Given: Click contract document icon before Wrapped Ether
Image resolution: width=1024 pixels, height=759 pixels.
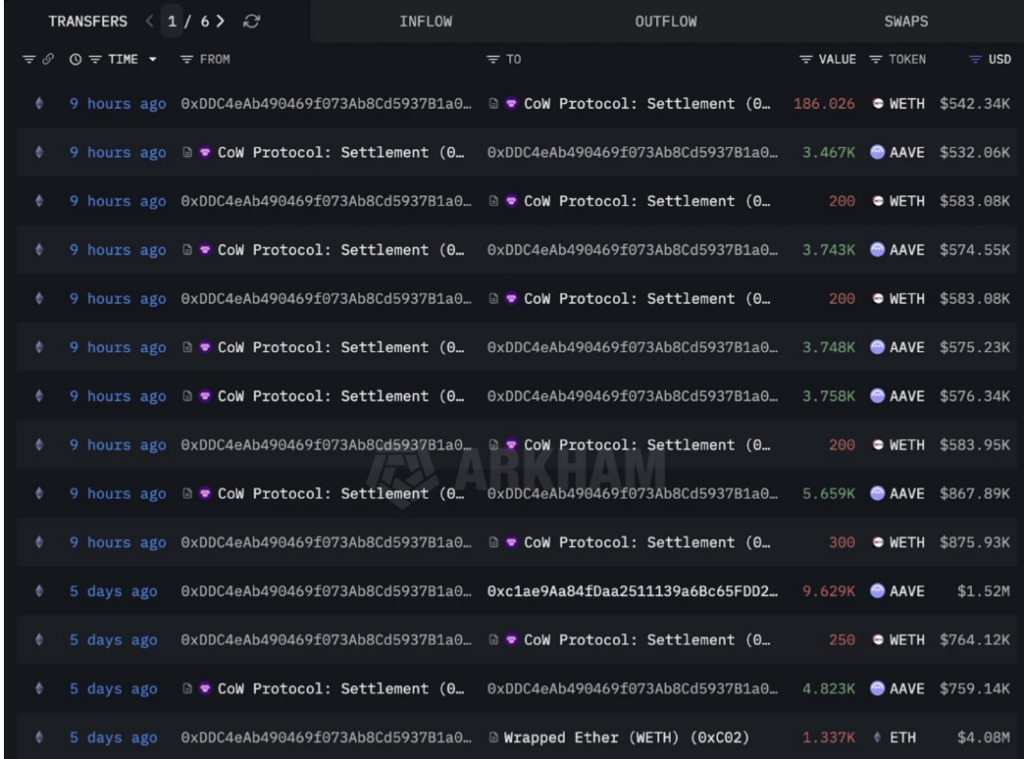Looking at the screenshot, I should pos(494,738).
